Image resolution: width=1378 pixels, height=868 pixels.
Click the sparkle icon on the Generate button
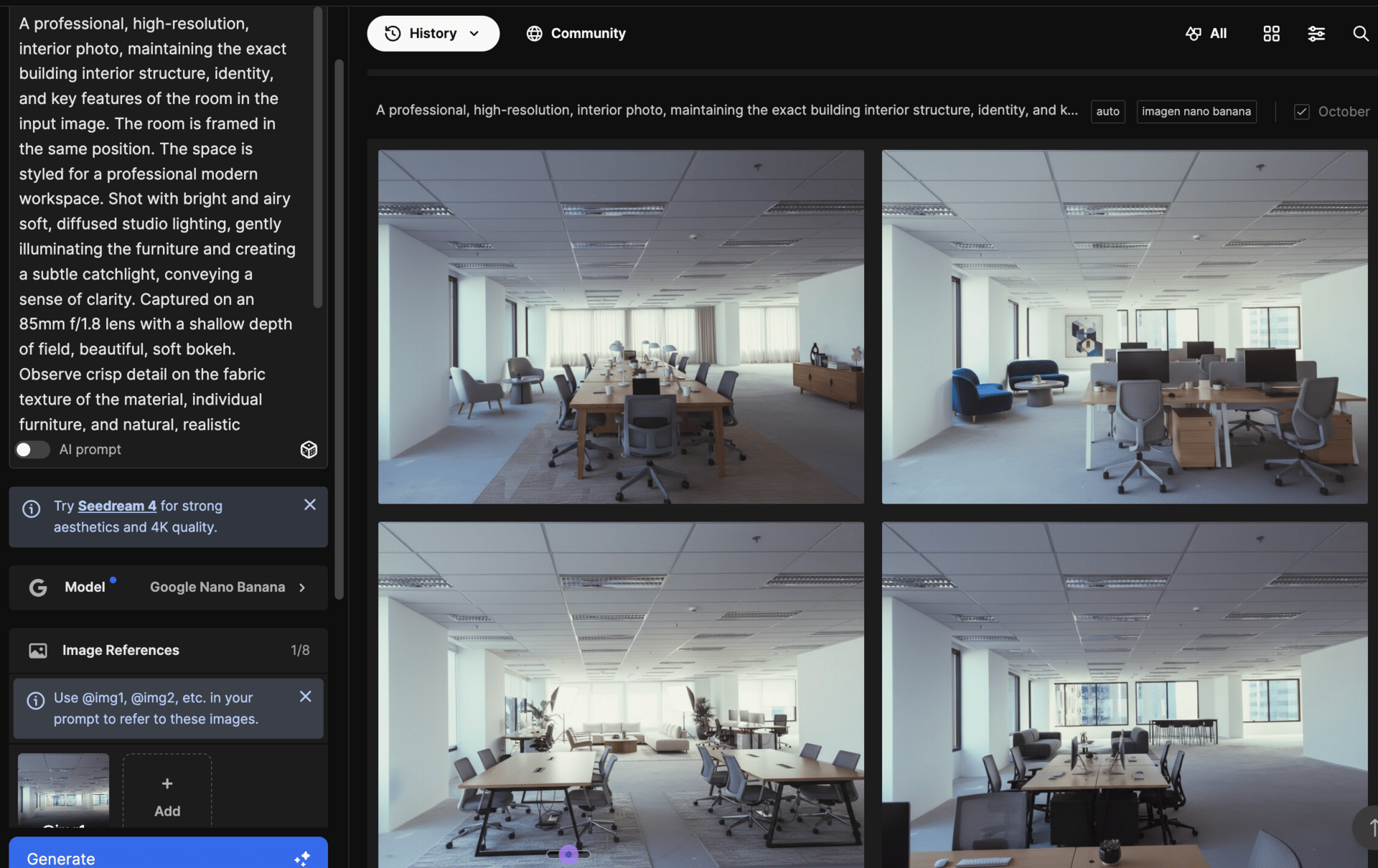coord(302,858)
